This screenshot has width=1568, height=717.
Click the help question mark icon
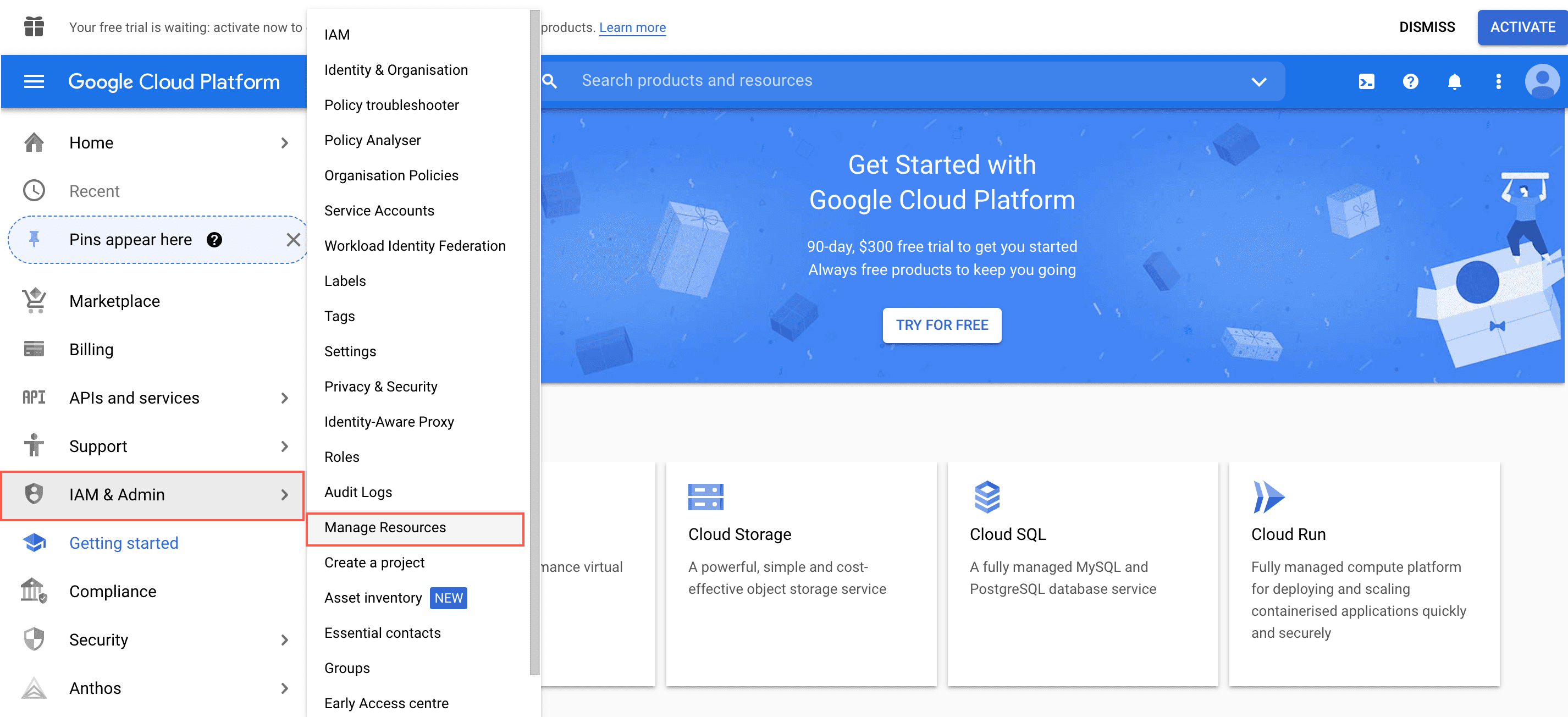click(x=1410, y=81)
